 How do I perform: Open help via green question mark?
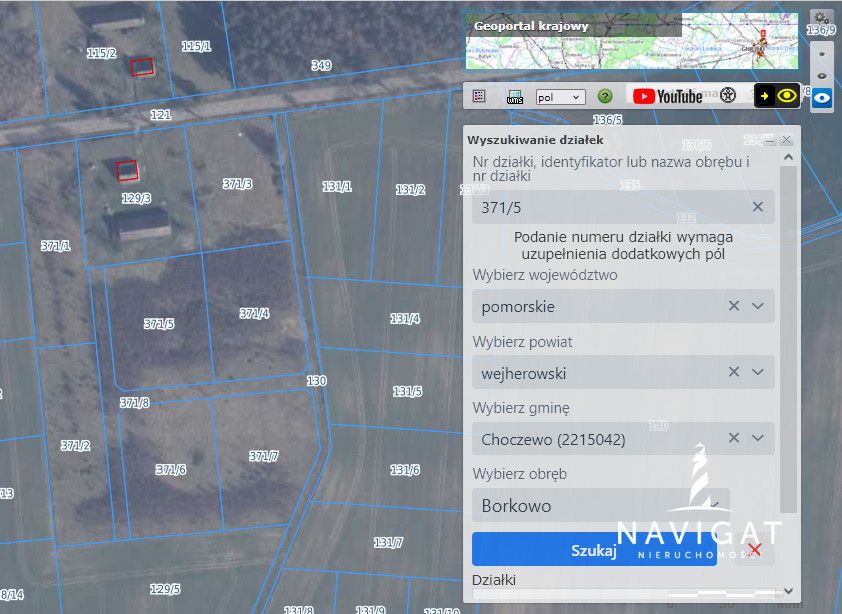[x=604, y=96]
